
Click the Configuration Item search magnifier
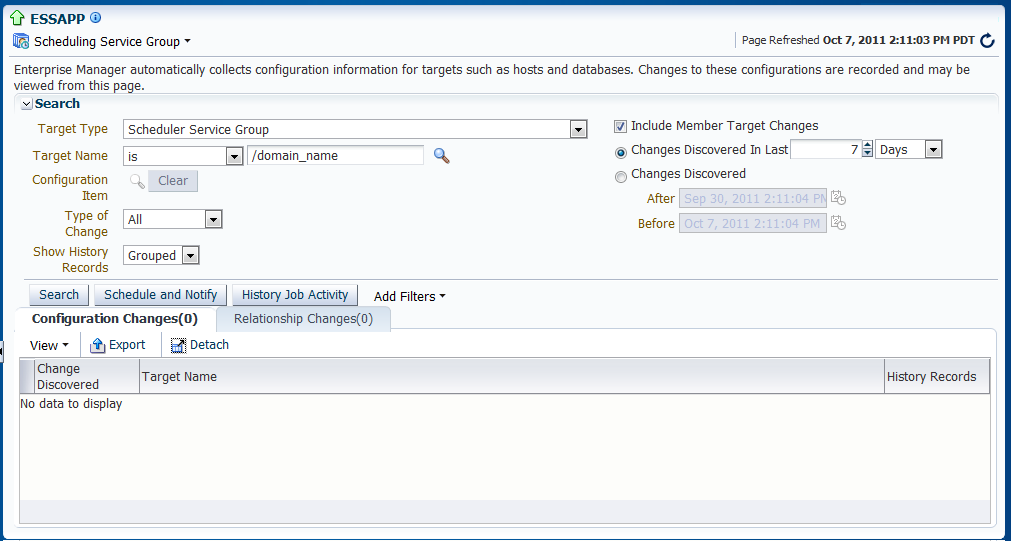[x=137, y=181]
